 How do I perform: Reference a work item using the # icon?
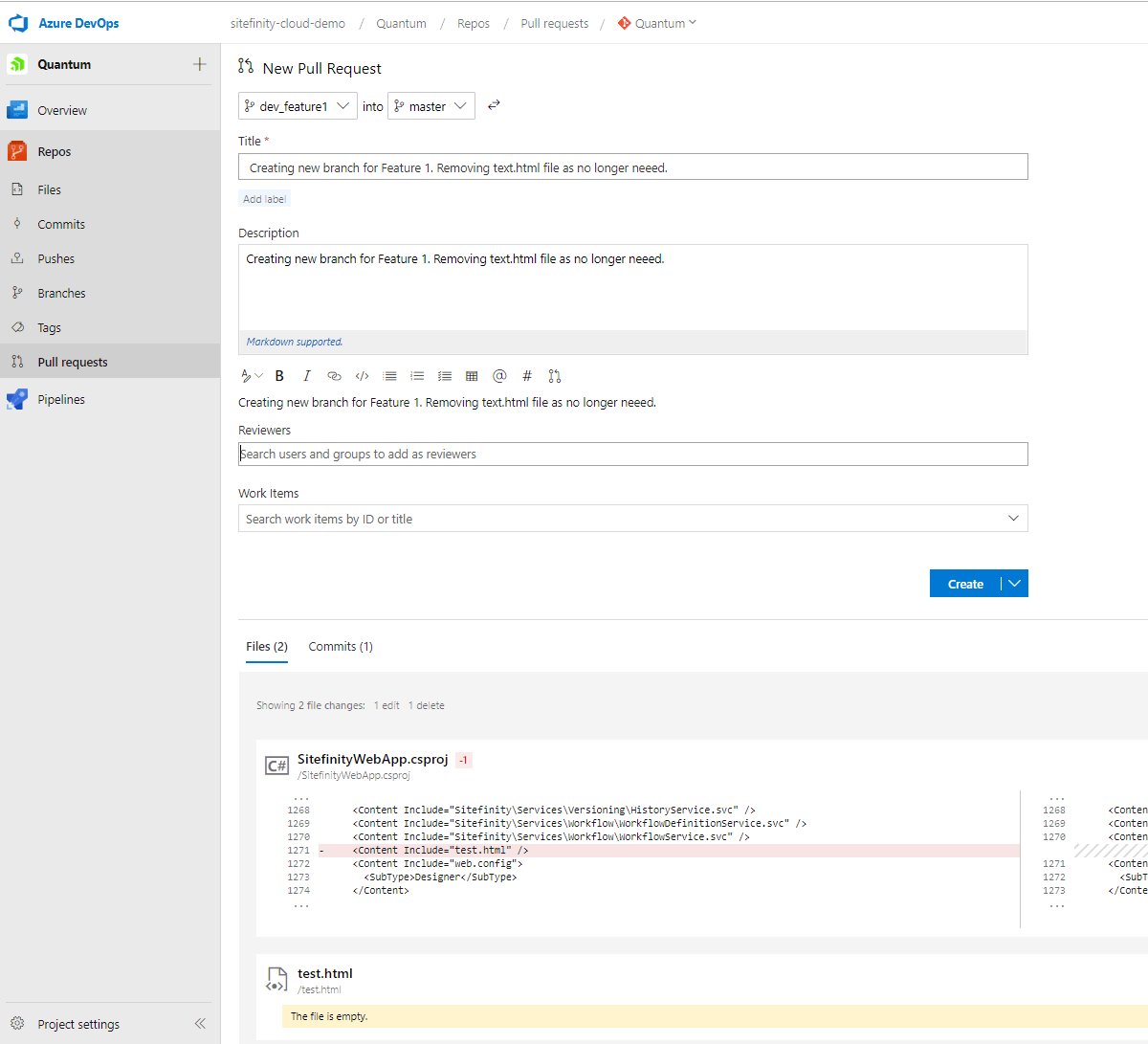click(527, 375)
